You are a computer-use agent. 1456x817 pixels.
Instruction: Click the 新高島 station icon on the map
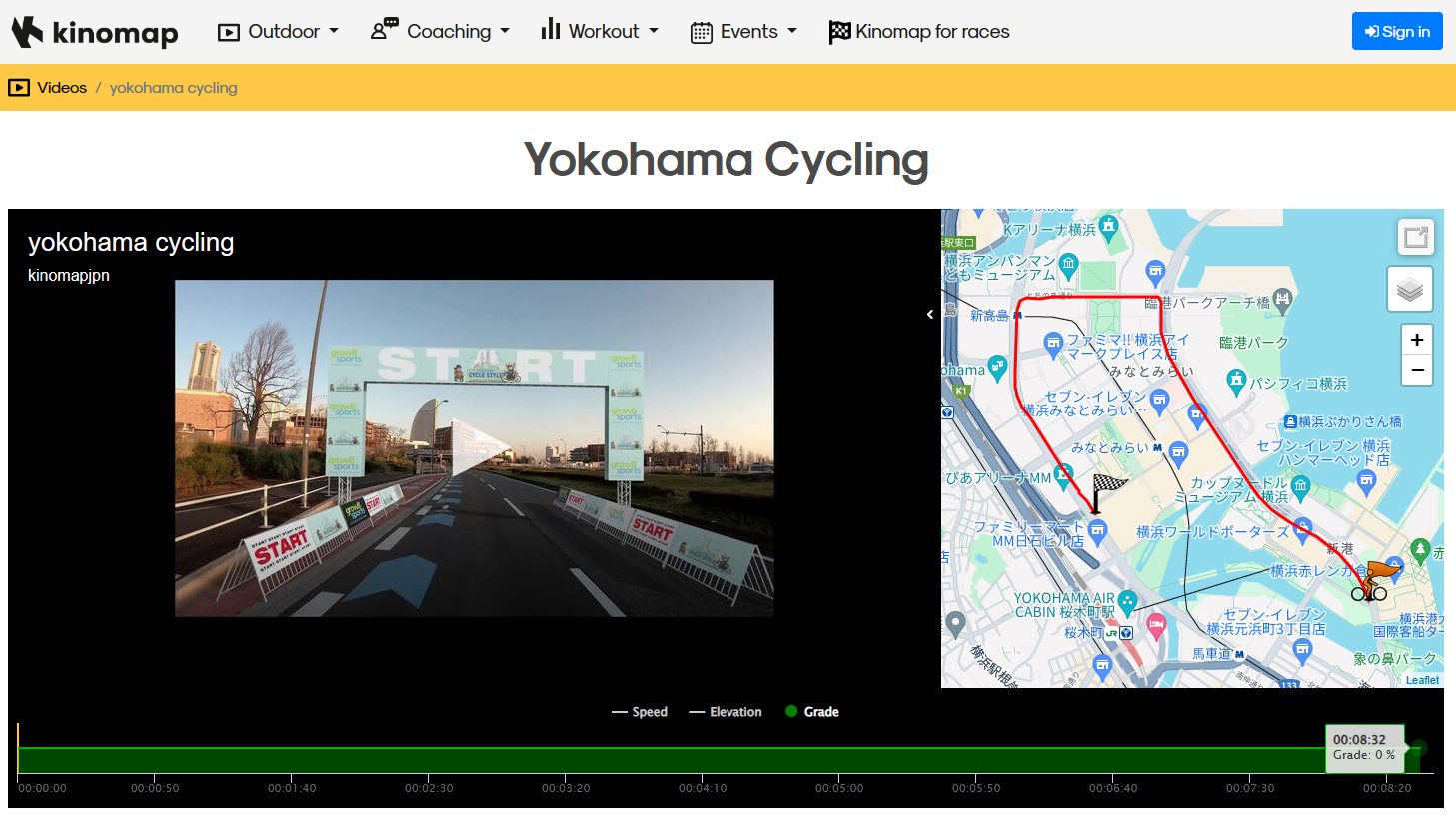1018,315
